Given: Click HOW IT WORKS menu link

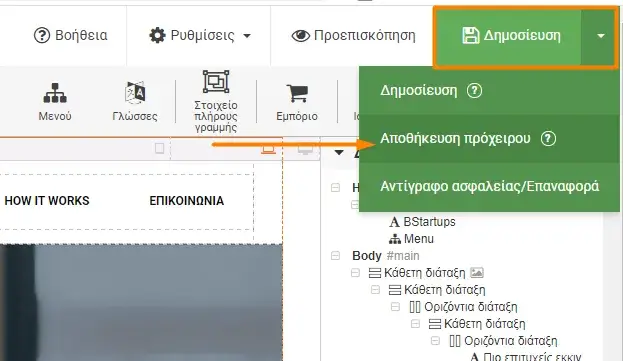Looking at the screenshot, I should [x=47, y=201].
